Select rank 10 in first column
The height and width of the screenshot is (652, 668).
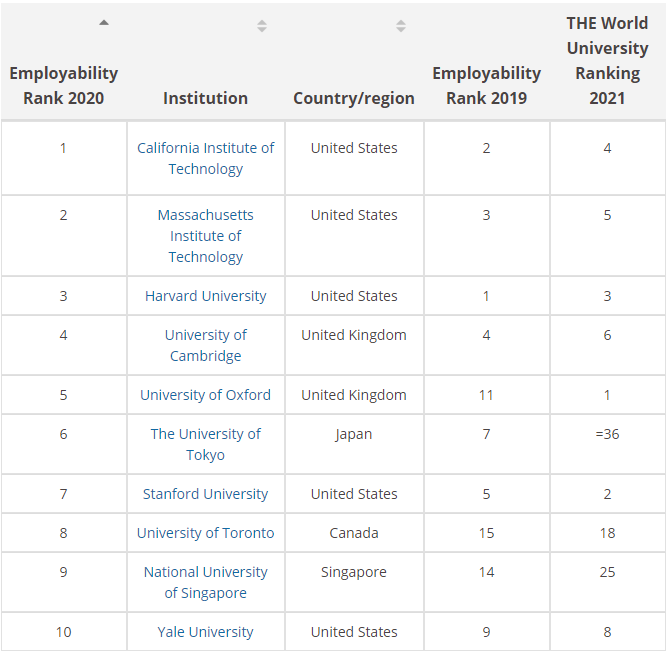pos(64,632)
